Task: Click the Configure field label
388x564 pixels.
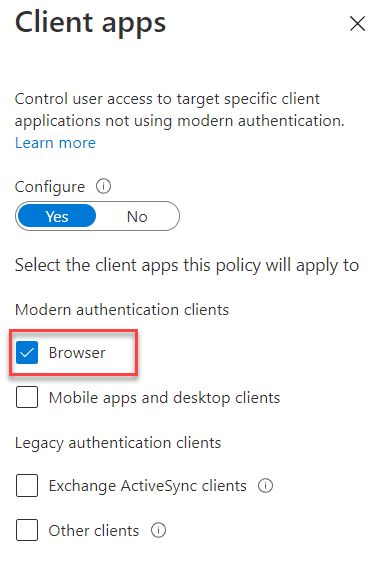Action: click(x=50, y=187)
